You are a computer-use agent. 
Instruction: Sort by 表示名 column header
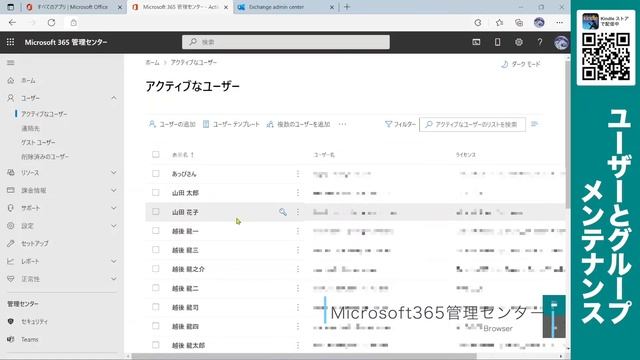point(183,155)
